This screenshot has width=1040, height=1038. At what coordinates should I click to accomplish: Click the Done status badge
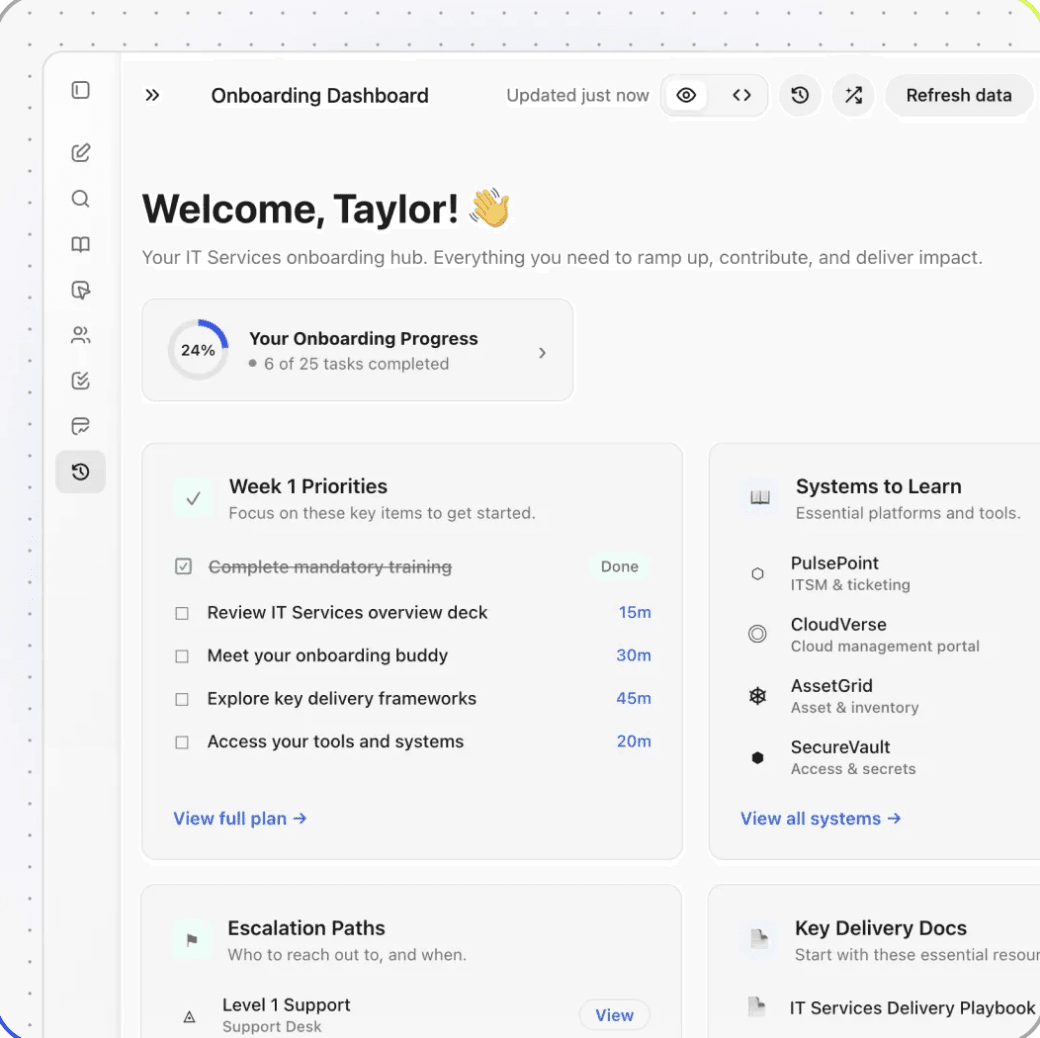point(619,566)
